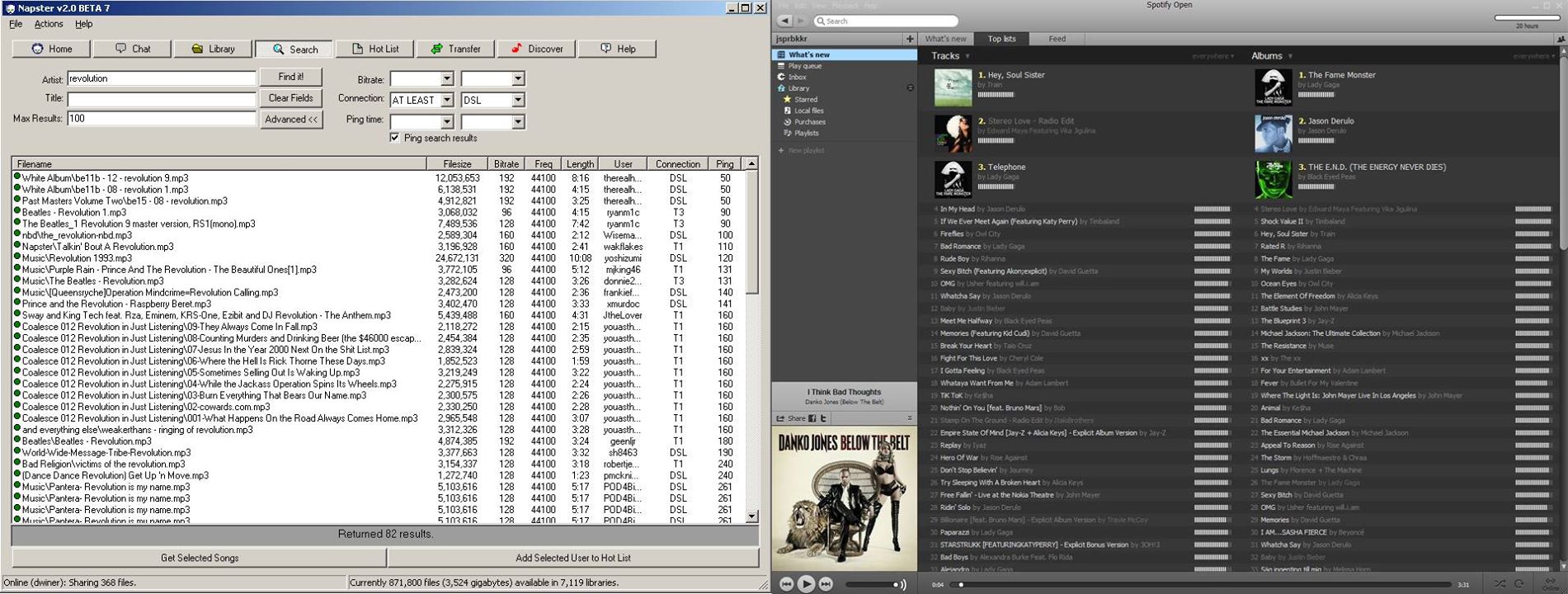
Task: Toggle repeat in Spotify player
Action: (1519, 584)
